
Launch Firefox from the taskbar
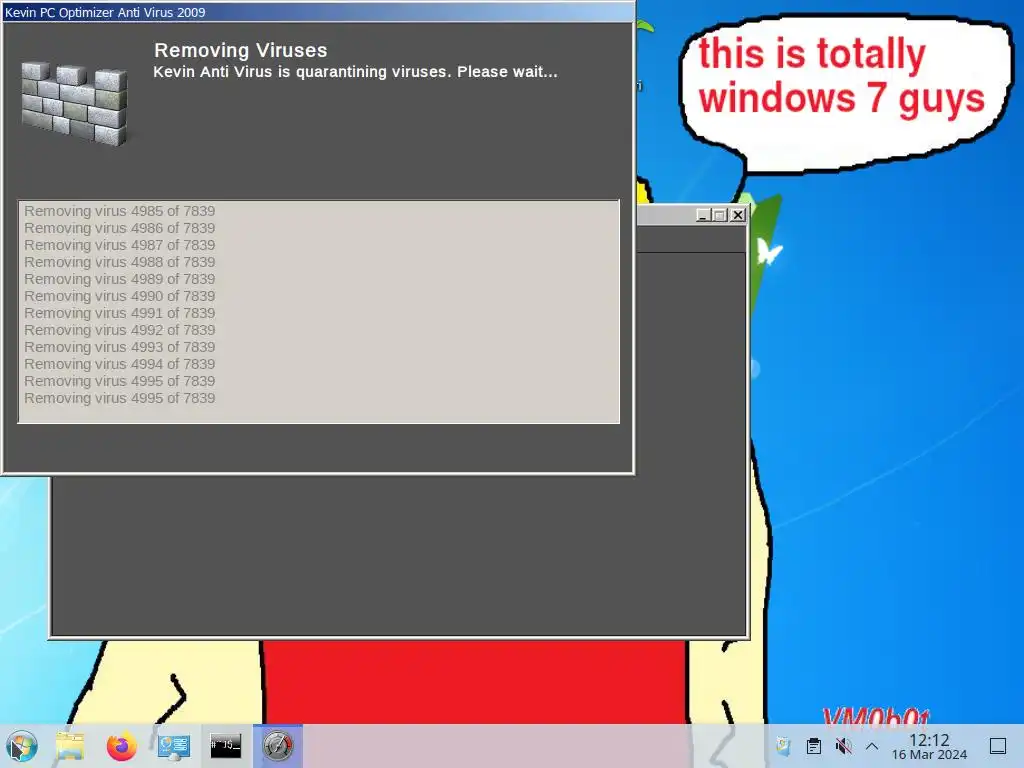tap(121, 746)
